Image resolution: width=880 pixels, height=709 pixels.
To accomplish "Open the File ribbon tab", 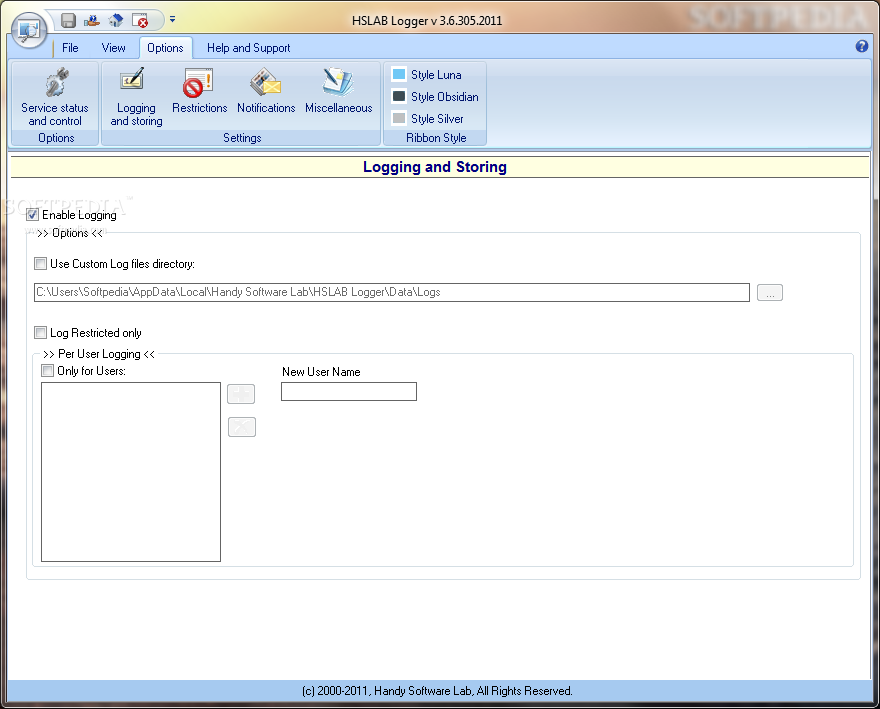I will [x=70, y=48].
